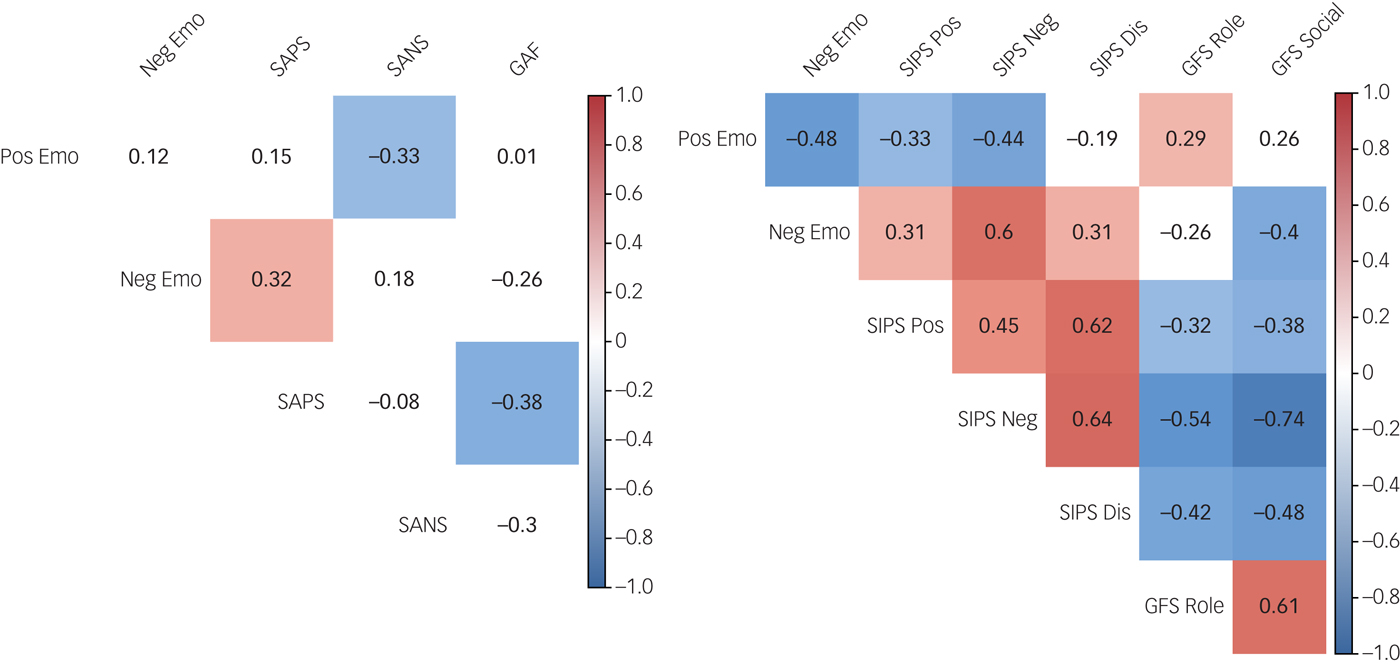Select the 0.6 cell in Neg Emo row
Screen dimensions: 1400x665
[x=998, y=233]
